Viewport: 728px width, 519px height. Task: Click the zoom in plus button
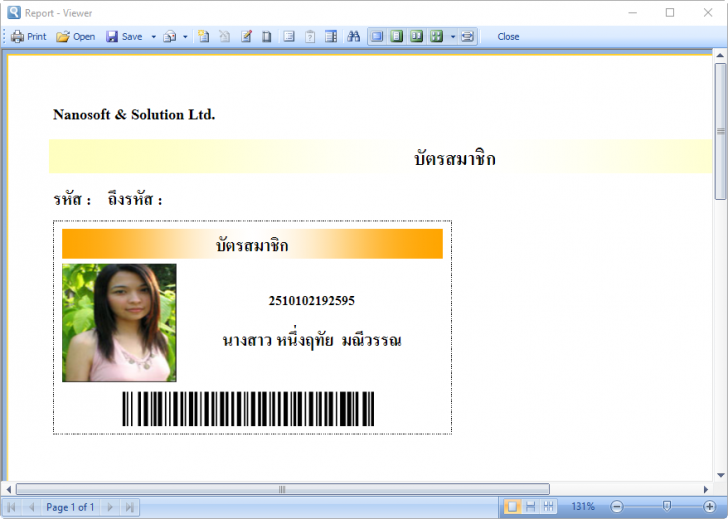[x=709, y=506]
